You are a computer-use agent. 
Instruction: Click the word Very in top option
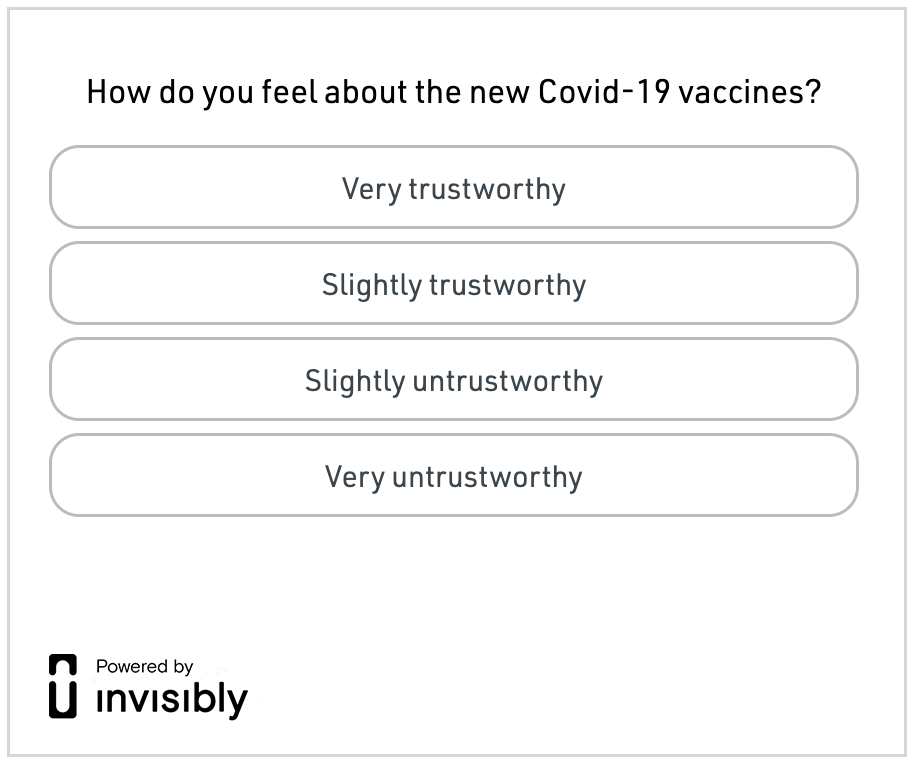(x=371, y=189)
